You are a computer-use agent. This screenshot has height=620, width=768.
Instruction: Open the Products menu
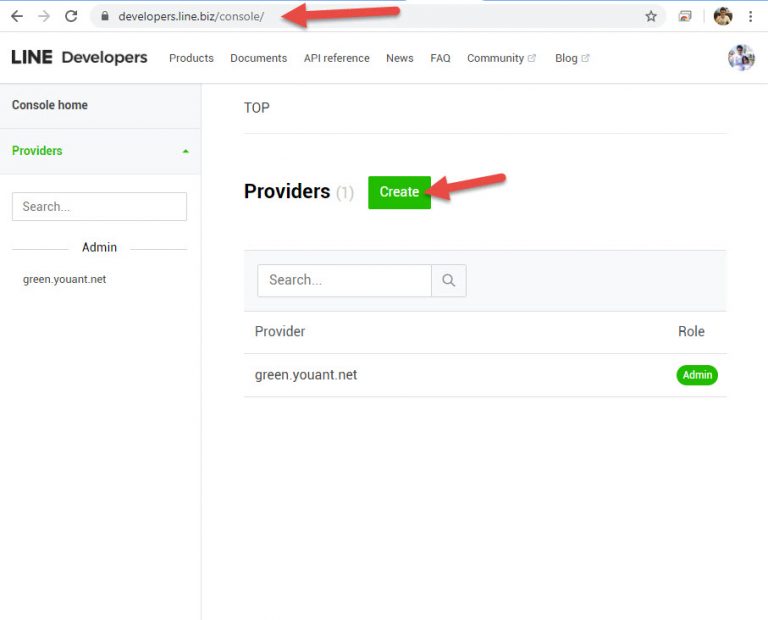coord(191,58)
